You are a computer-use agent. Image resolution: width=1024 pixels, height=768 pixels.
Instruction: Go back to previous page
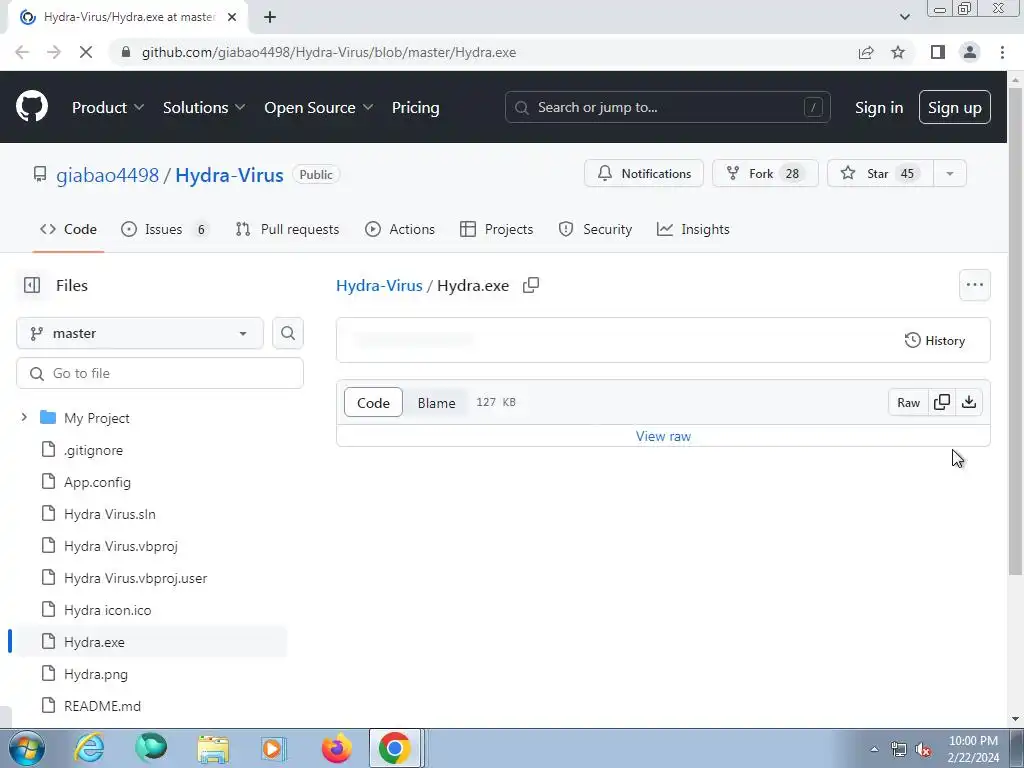point(22,52)
